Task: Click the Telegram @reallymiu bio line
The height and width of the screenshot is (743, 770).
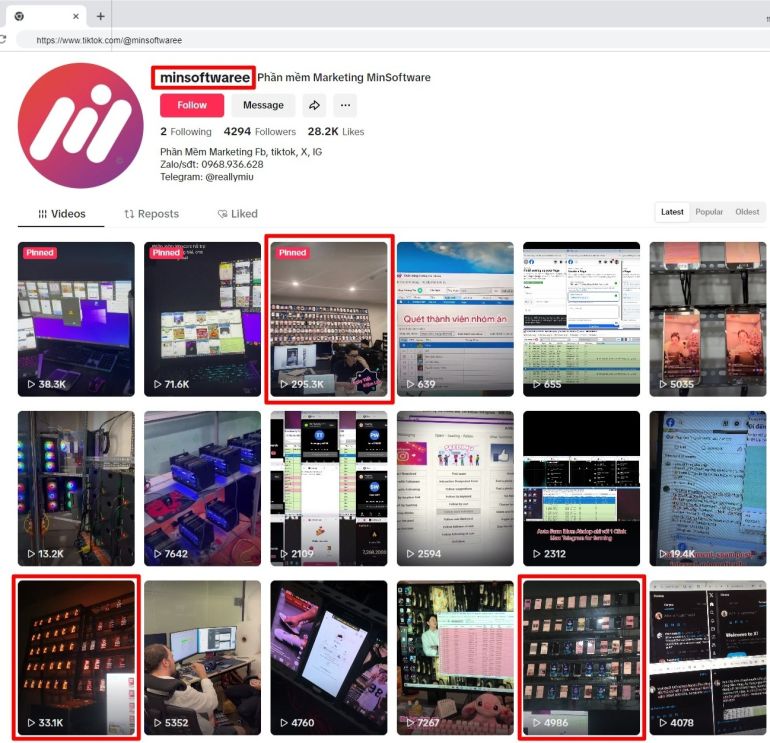Action: (207, 177)
